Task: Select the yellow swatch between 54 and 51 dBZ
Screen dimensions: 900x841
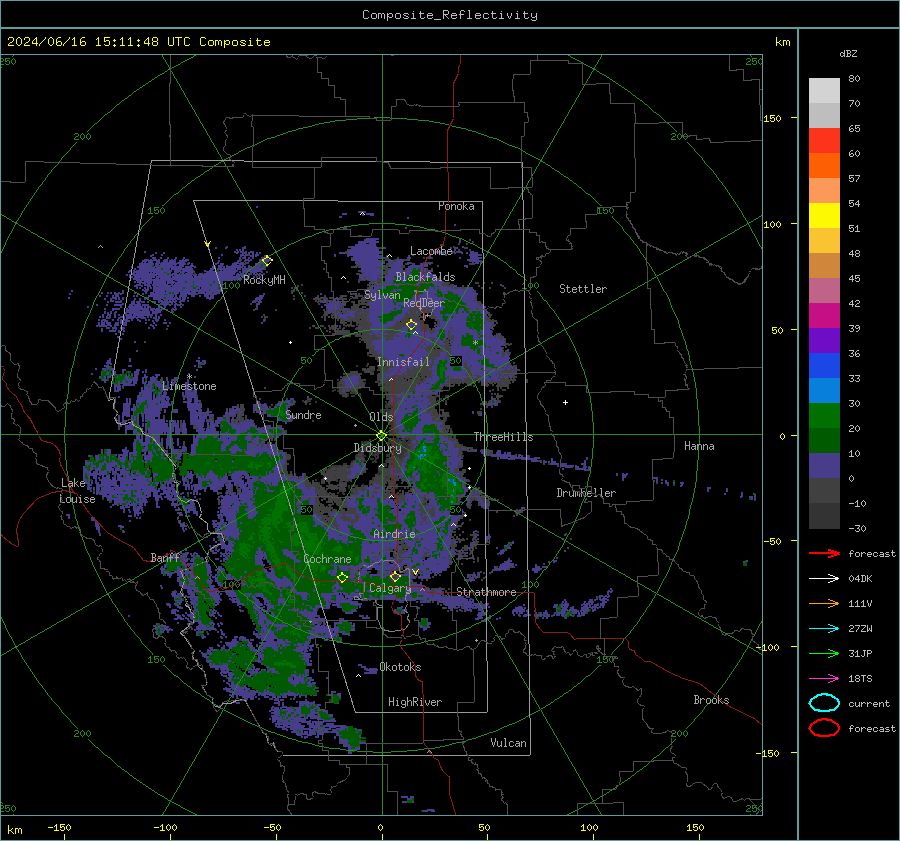Action: pos(824,215)
